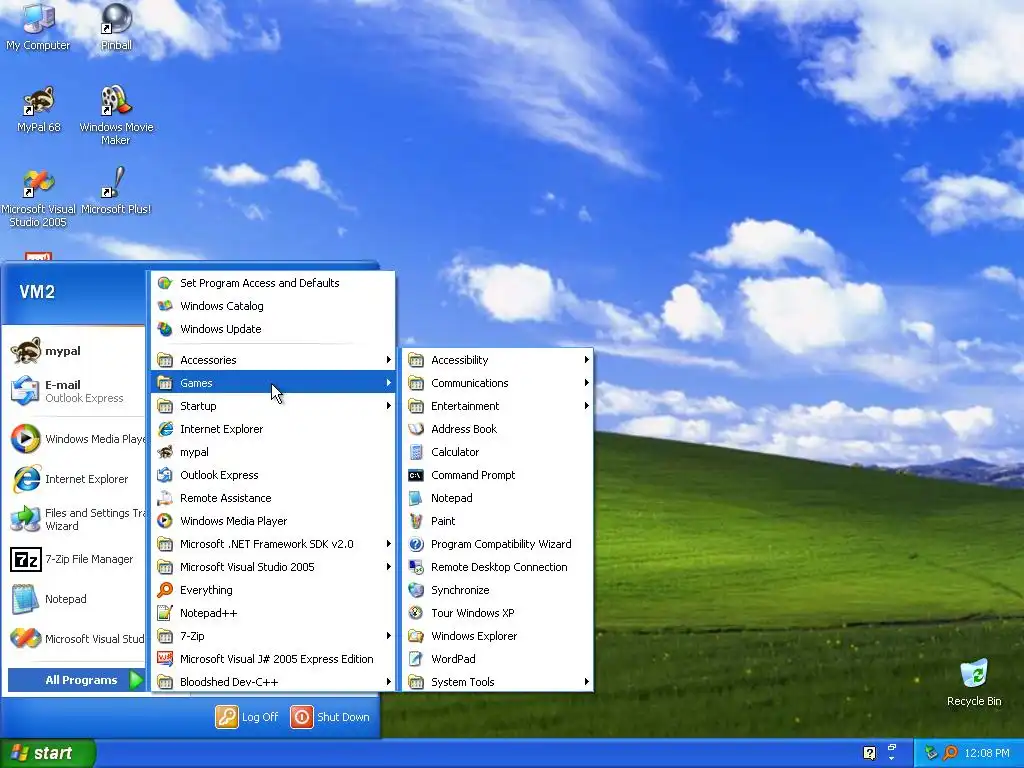Choose Windows Media Player in All Programs list
The width and height of the screenshot is (1024, 768).
pyautogui.click(x=273, y=521)
